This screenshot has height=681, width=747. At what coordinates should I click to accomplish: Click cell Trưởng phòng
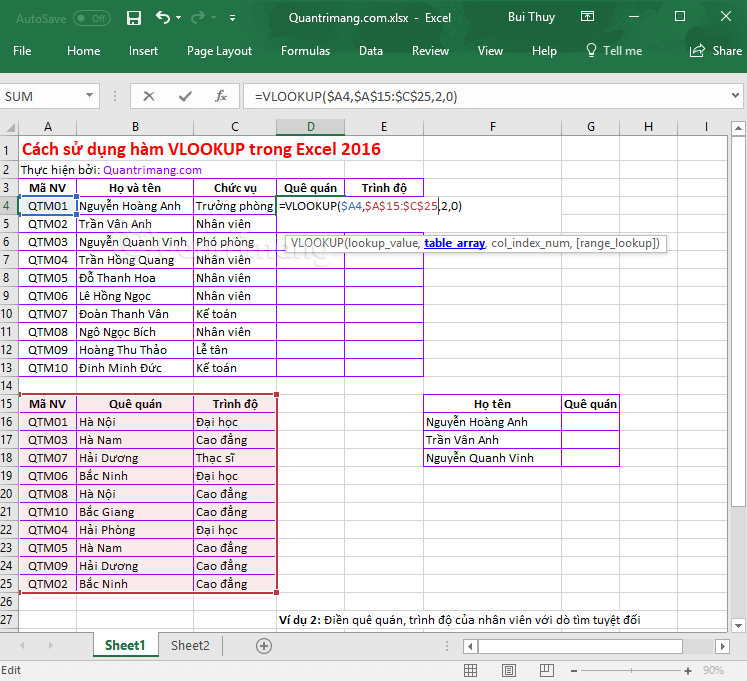click(235, 206)
